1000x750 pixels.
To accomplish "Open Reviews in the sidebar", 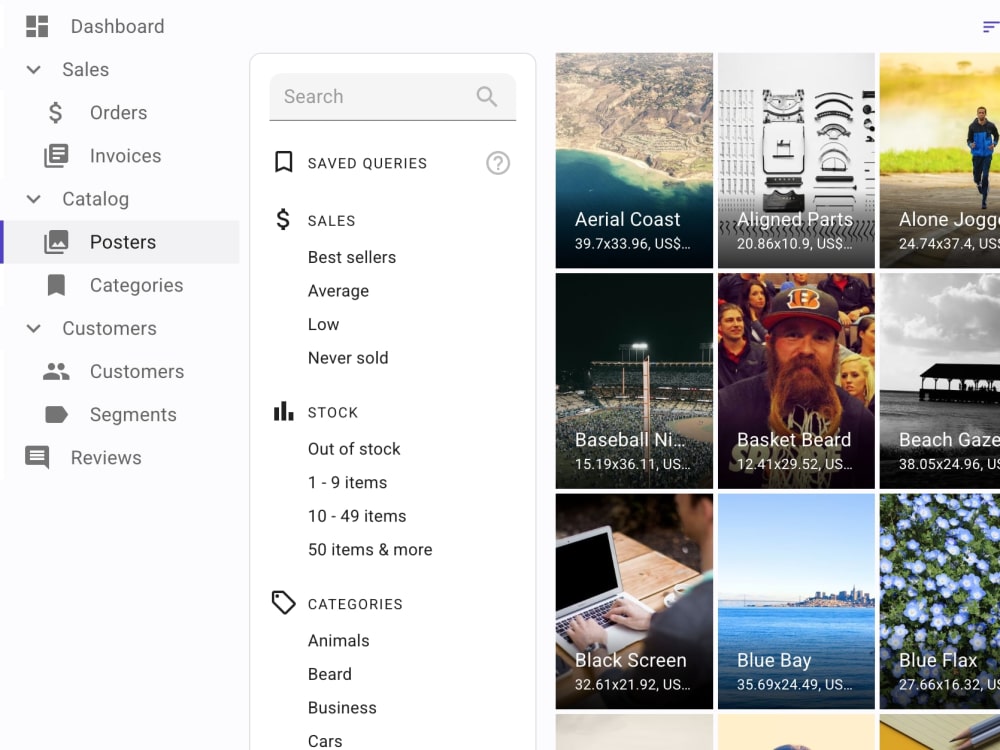I will 121,457.
